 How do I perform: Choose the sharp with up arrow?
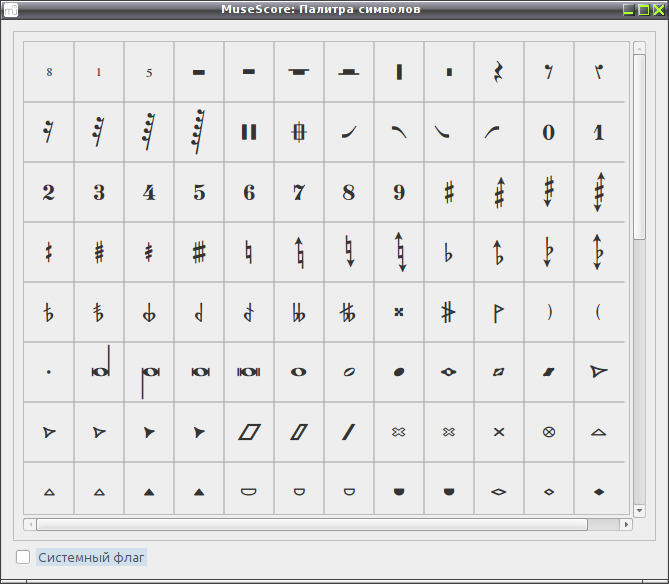(x=498, y=192)
